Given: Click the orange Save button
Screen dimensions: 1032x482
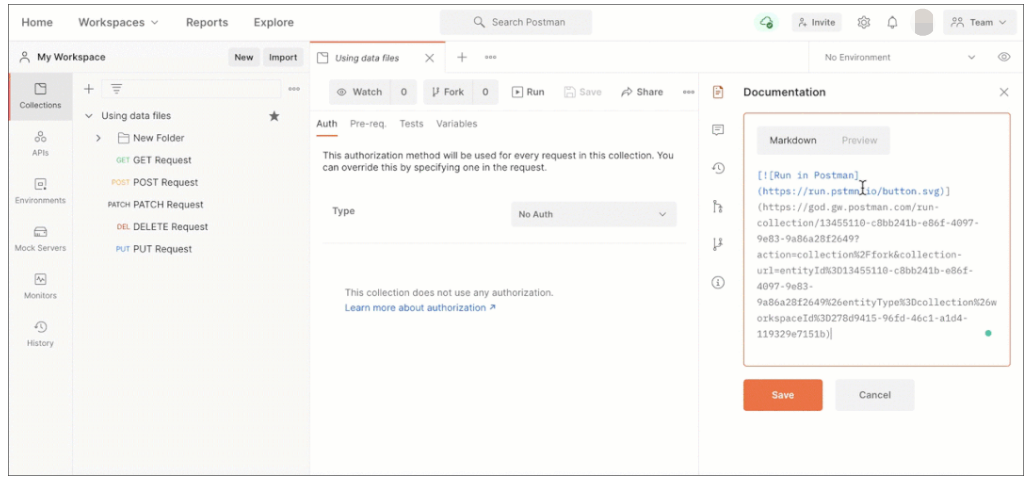Looking at the screenshot, I should tap(782, 395).
